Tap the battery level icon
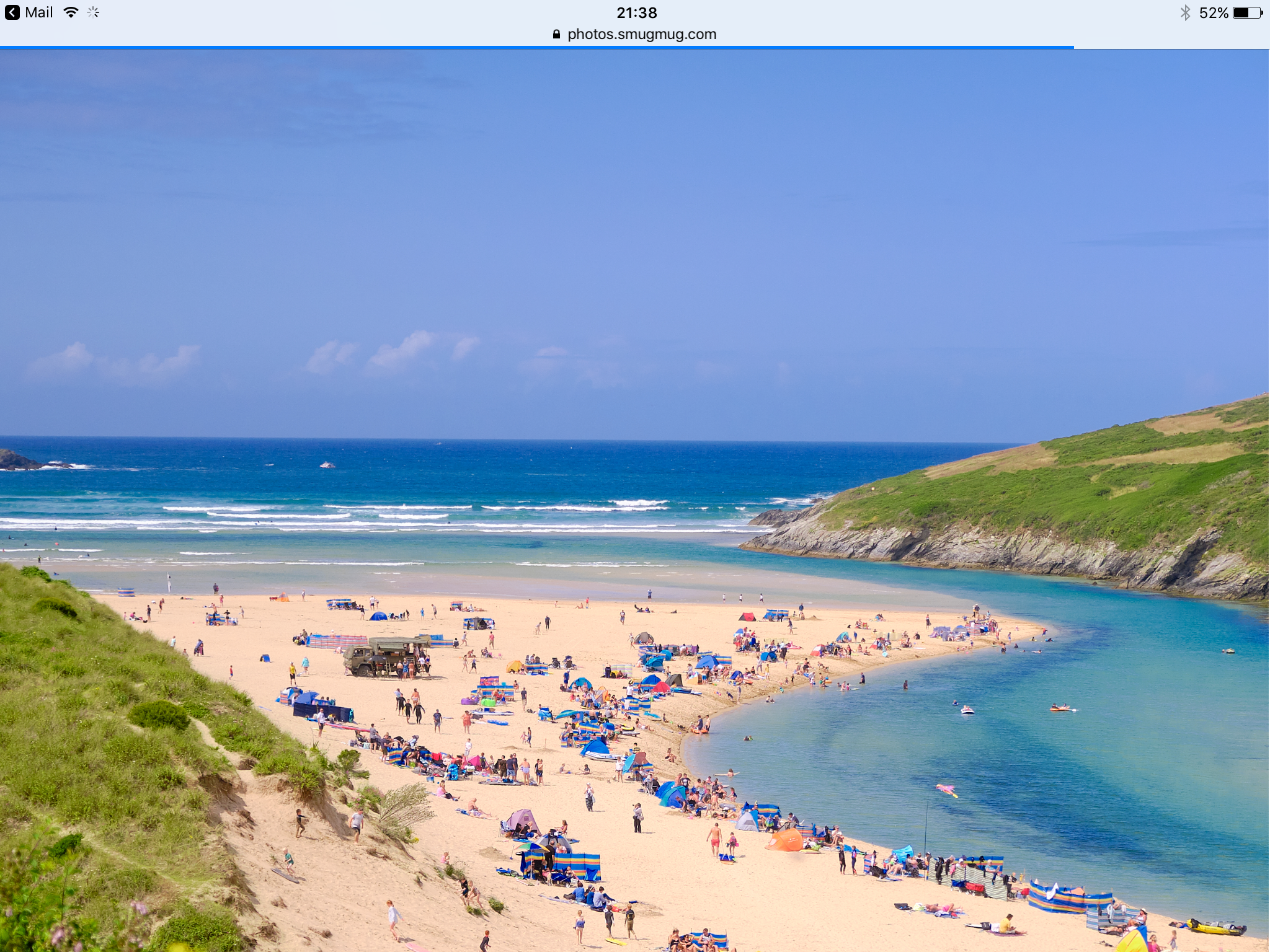 pyautogui.click(x=1247, y=12)
